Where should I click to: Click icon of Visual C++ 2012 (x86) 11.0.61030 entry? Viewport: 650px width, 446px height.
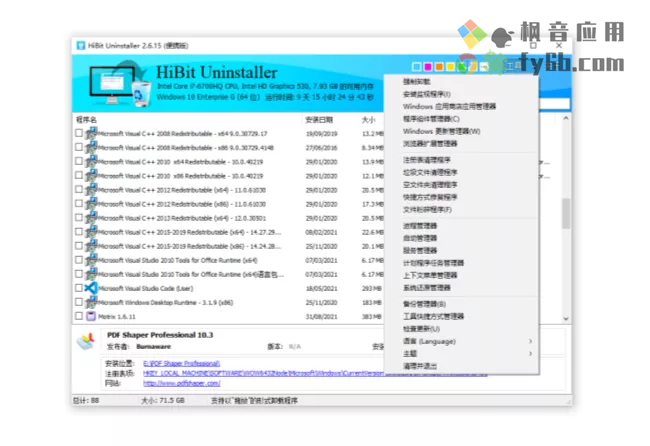click(x=91, y=204)
